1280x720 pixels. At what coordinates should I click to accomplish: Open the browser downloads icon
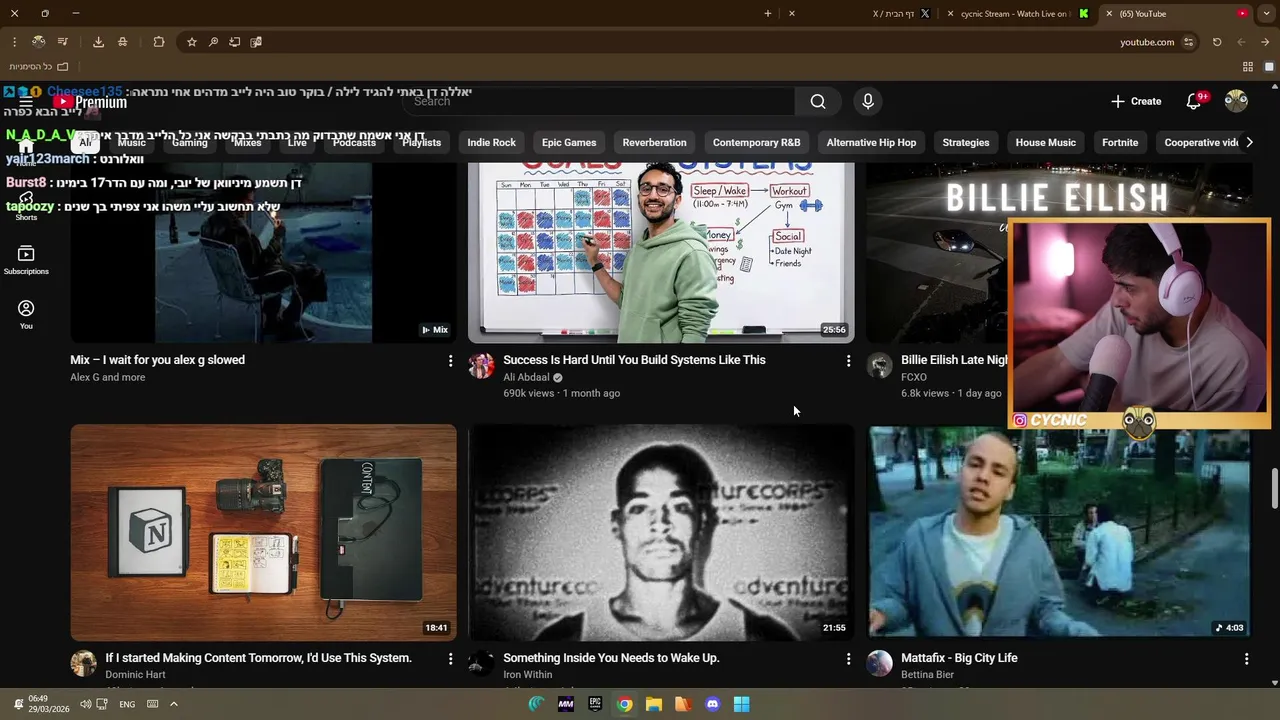(x=98, y=42)
